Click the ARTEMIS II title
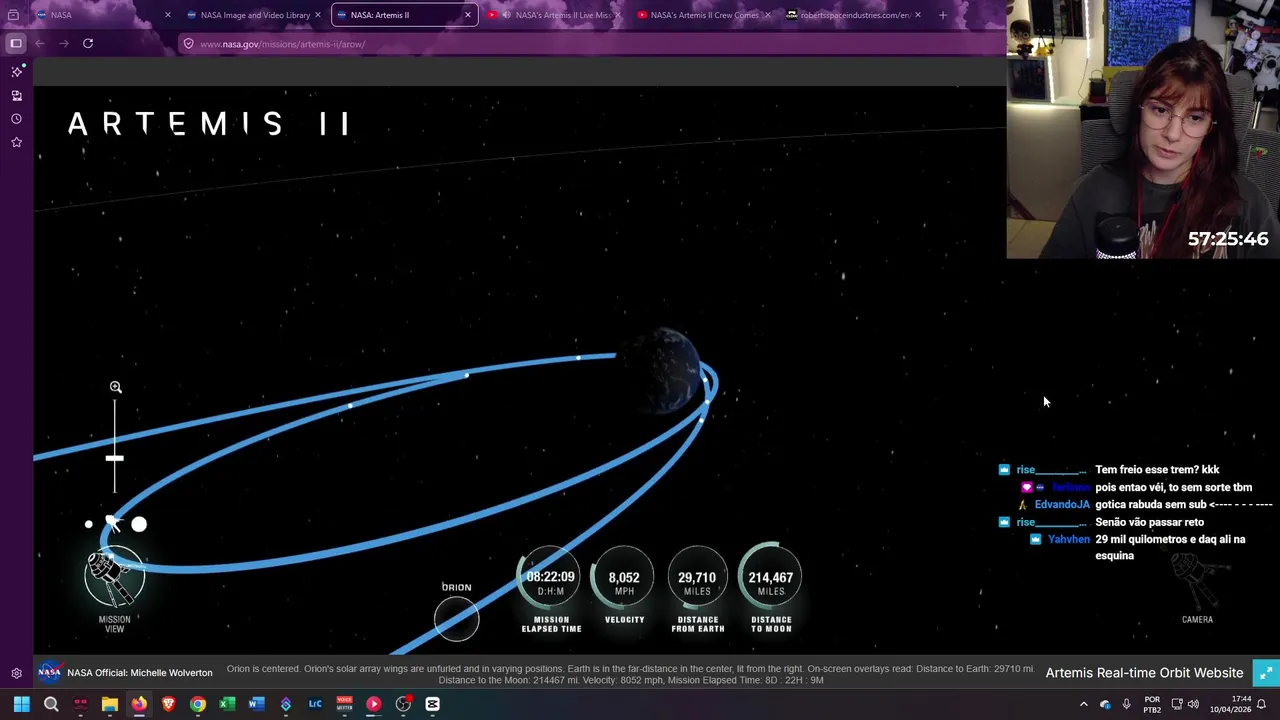 [x=209, y=124]
